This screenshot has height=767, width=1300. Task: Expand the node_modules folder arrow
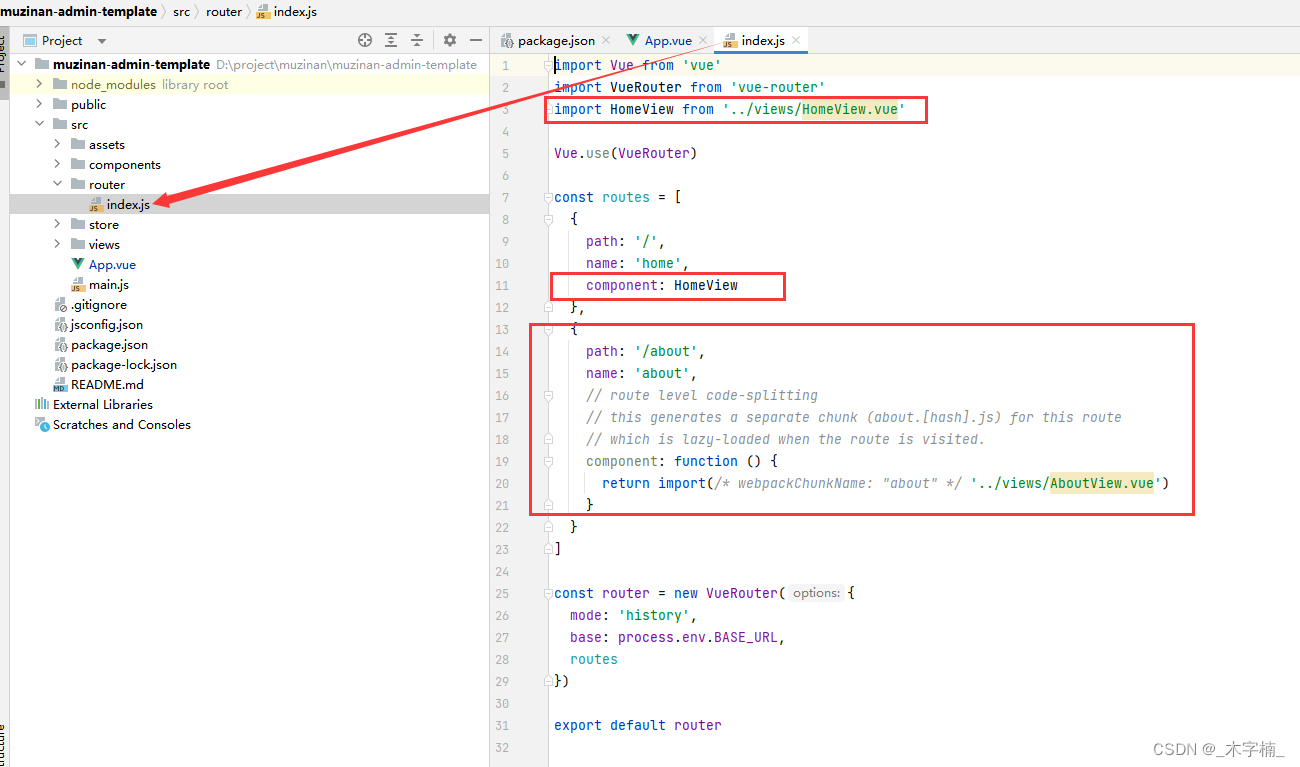coord(39,85)
